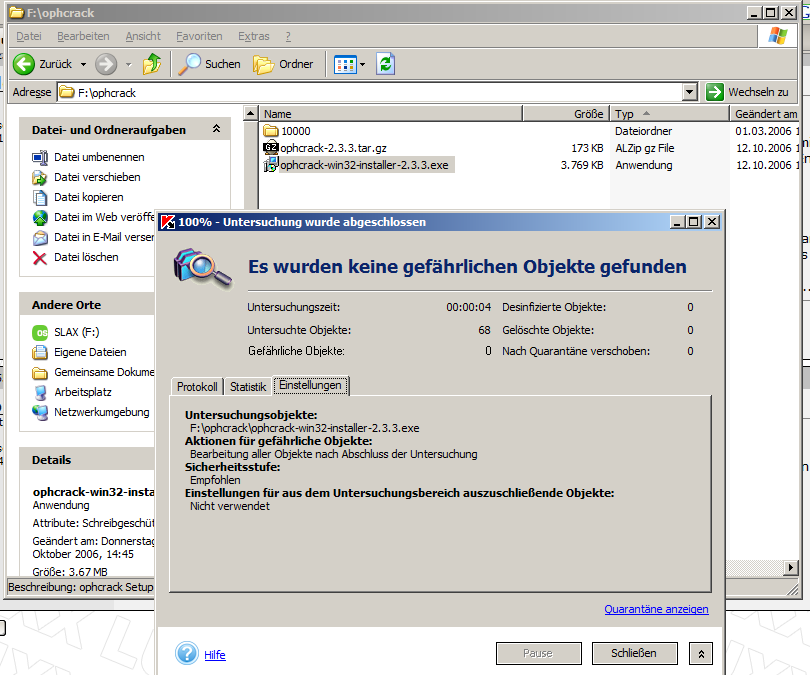
Task: Click the Datei in E-Mail versenden envelope icon
Action: point(40,238)
